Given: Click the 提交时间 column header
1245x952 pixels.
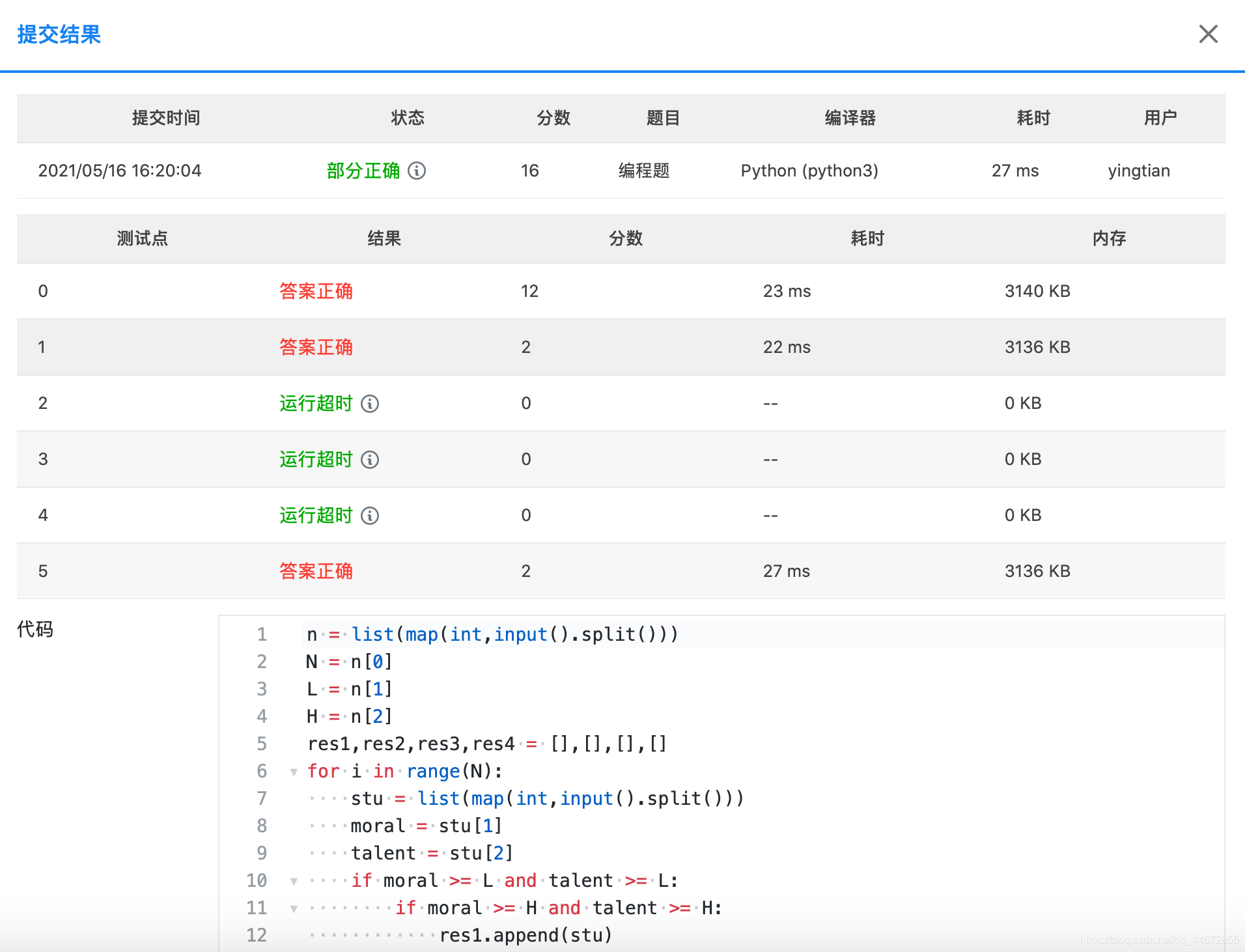Looking at the screenshot, I should click(166, 118).
